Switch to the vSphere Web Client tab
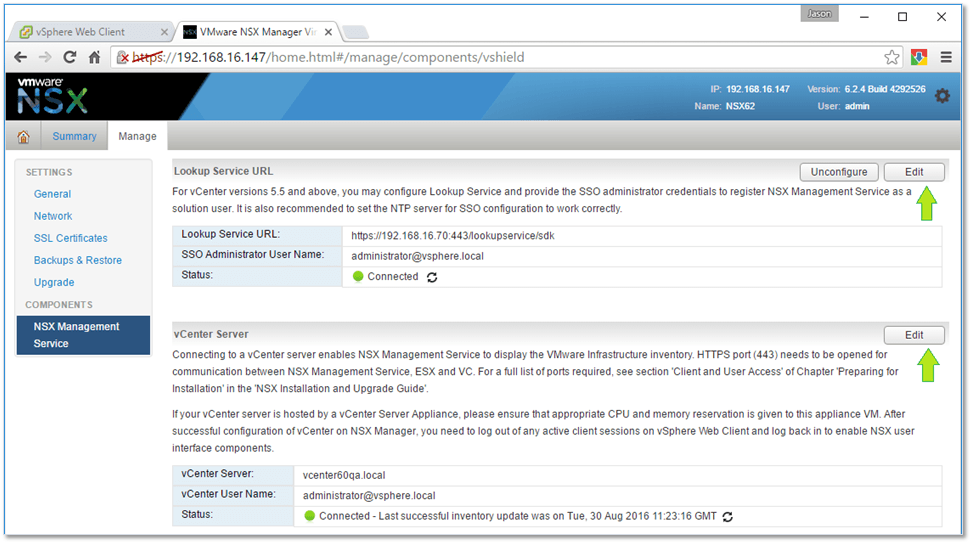 tap(90, 32)
